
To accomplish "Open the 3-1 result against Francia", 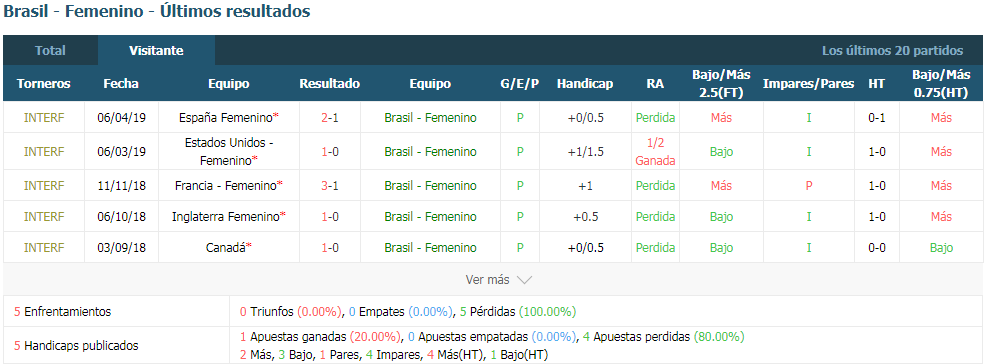I will point(329,186).
